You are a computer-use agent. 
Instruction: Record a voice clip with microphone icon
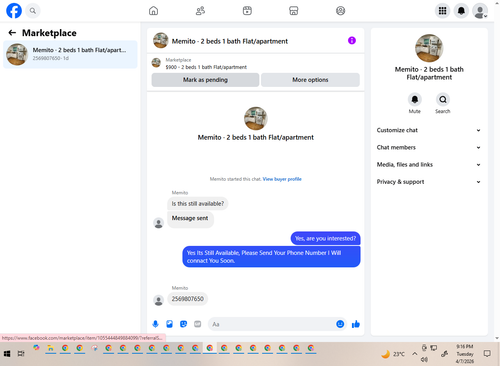[155, 324]
